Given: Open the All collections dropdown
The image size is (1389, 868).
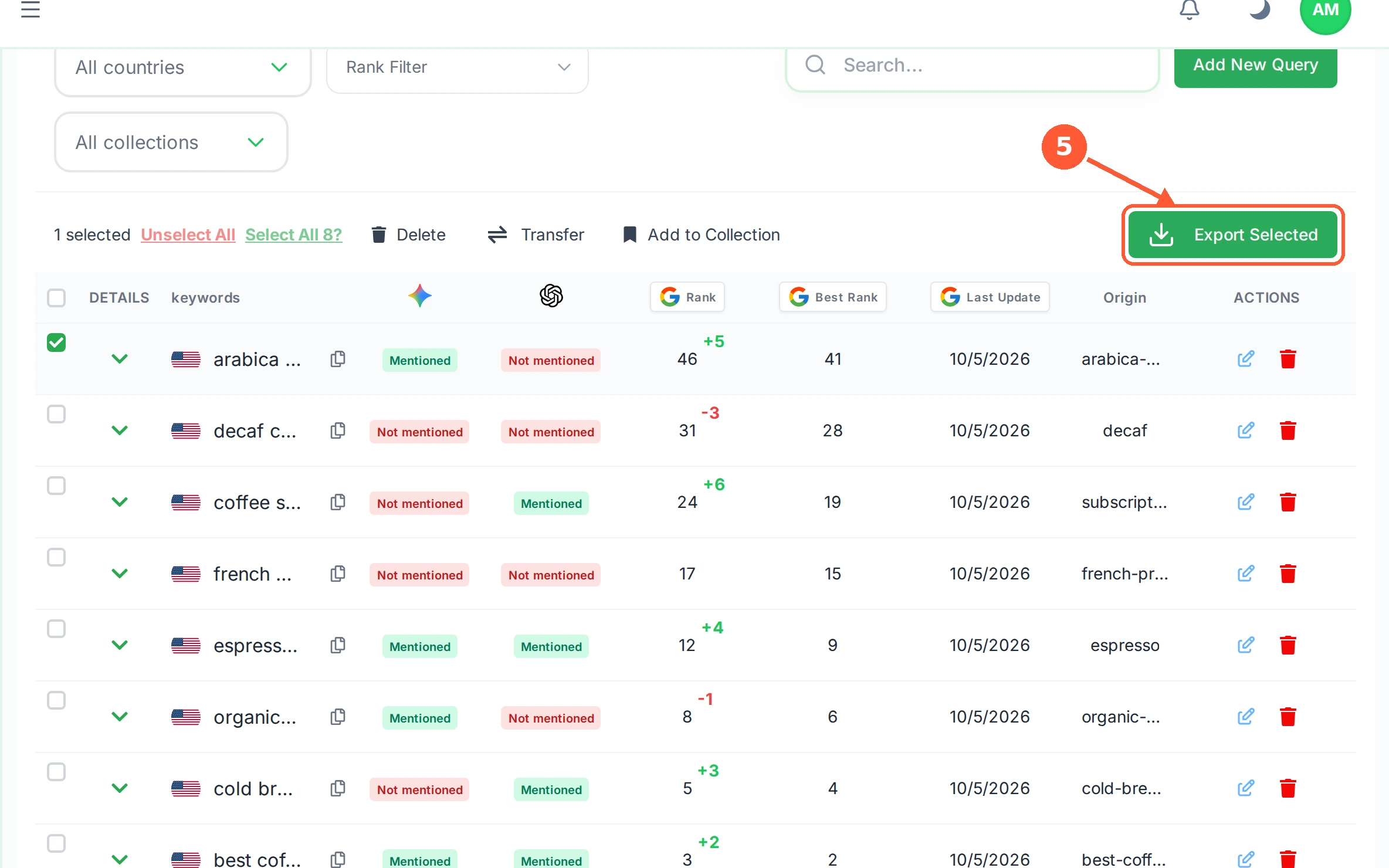Looking at the screenshot, I should click(x=171, y=143).
